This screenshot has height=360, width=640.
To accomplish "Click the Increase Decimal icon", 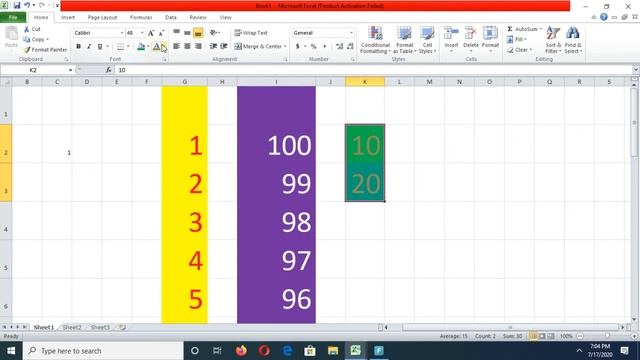I will [x=340, y=47].
